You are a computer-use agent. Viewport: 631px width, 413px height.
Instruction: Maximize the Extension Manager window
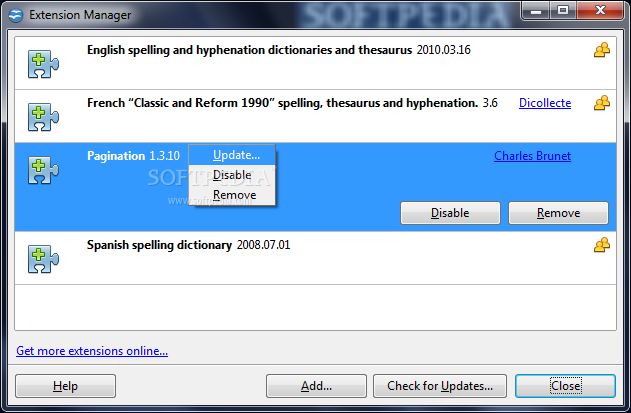pos(563,10)
